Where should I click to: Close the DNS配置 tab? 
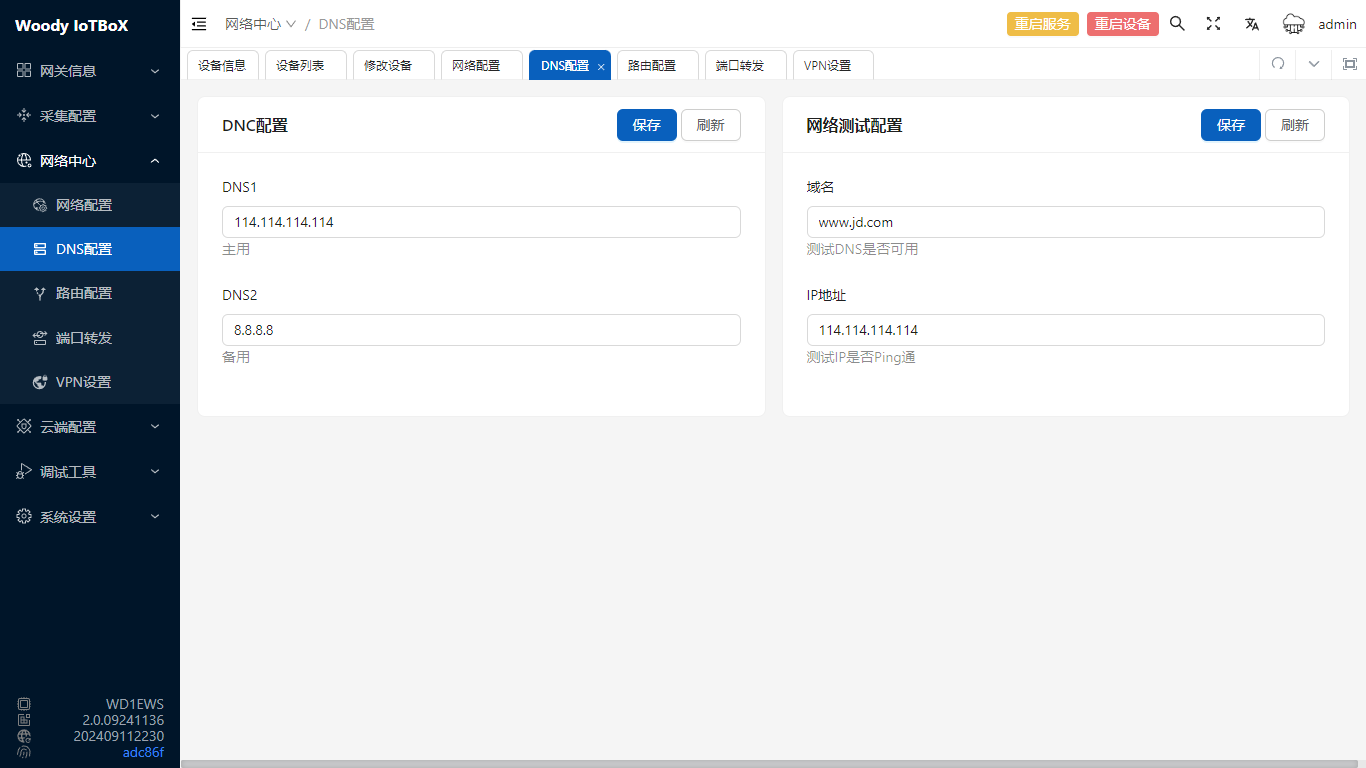(x=601, y=66)
